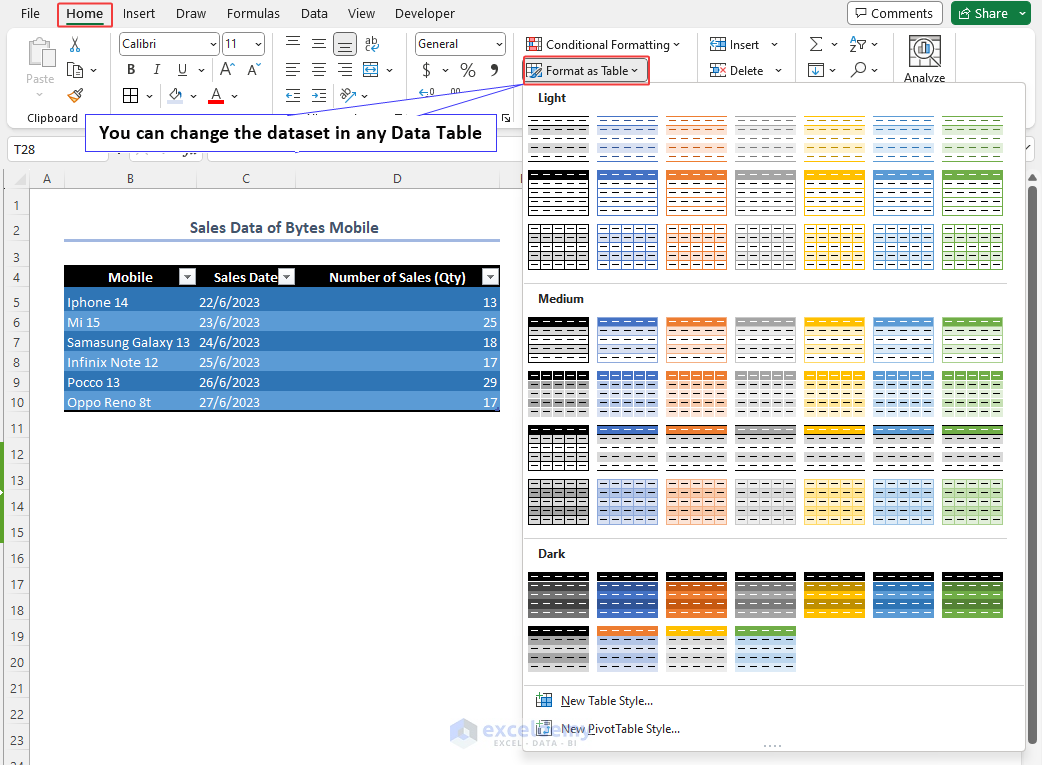The image size is (1042, 765).
Task: Expand the Calibri font name dropdown
Action: [213, 44]
